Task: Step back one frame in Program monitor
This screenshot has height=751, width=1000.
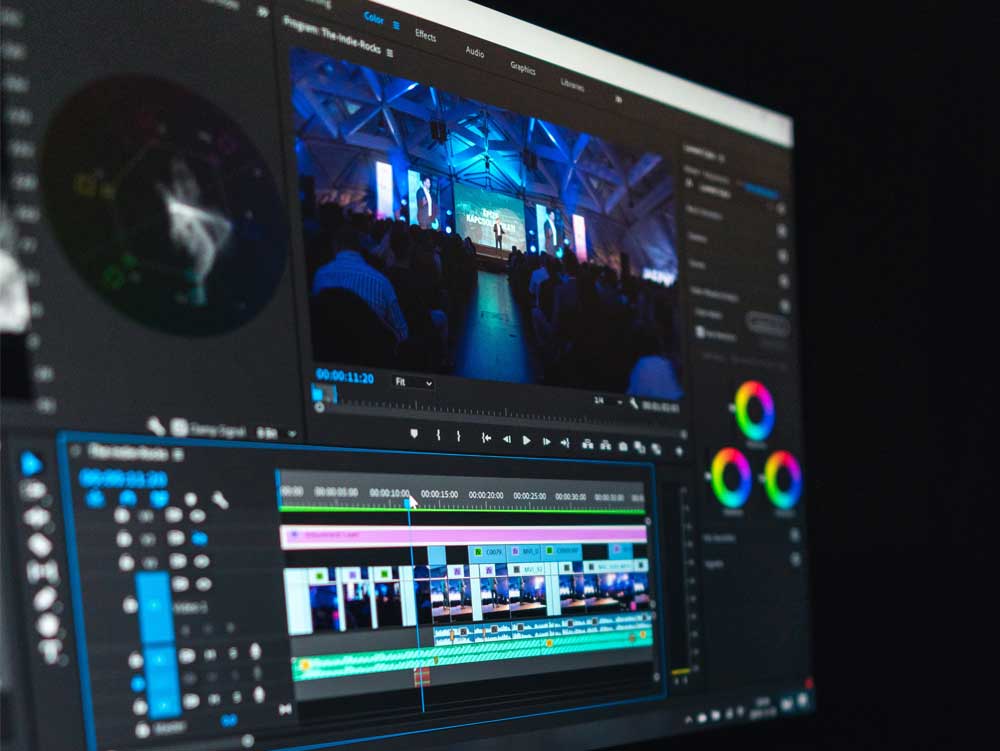Action: (506, 439)
